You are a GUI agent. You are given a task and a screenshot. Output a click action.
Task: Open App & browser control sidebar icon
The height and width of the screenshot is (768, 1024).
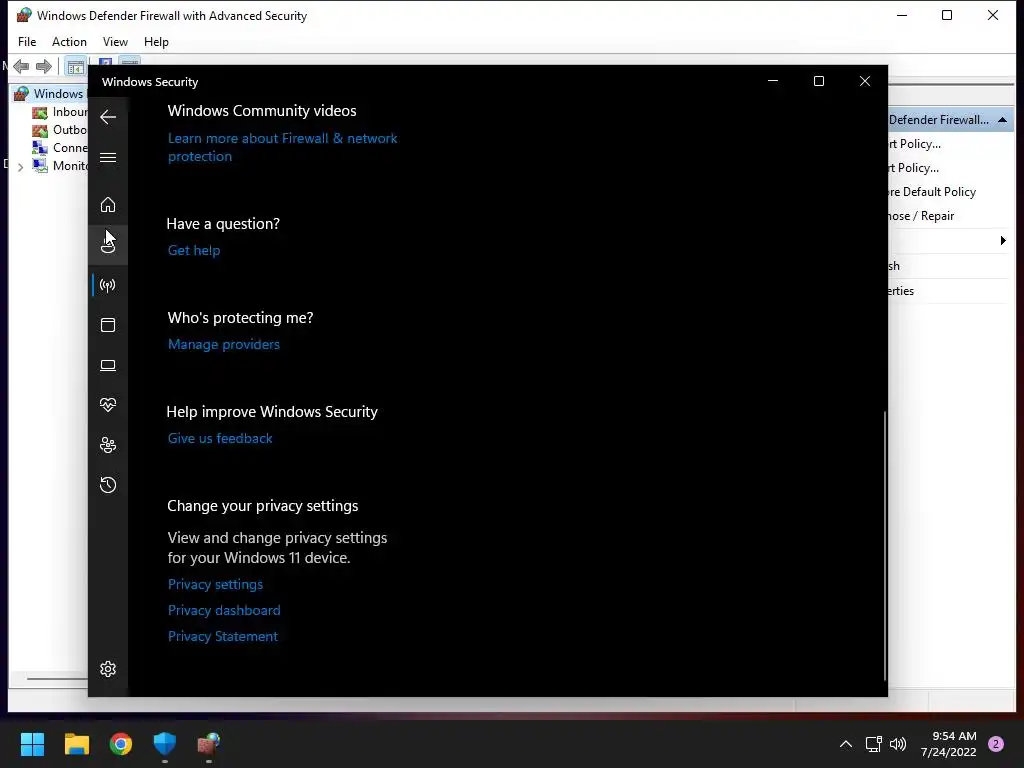coord(108,325)
